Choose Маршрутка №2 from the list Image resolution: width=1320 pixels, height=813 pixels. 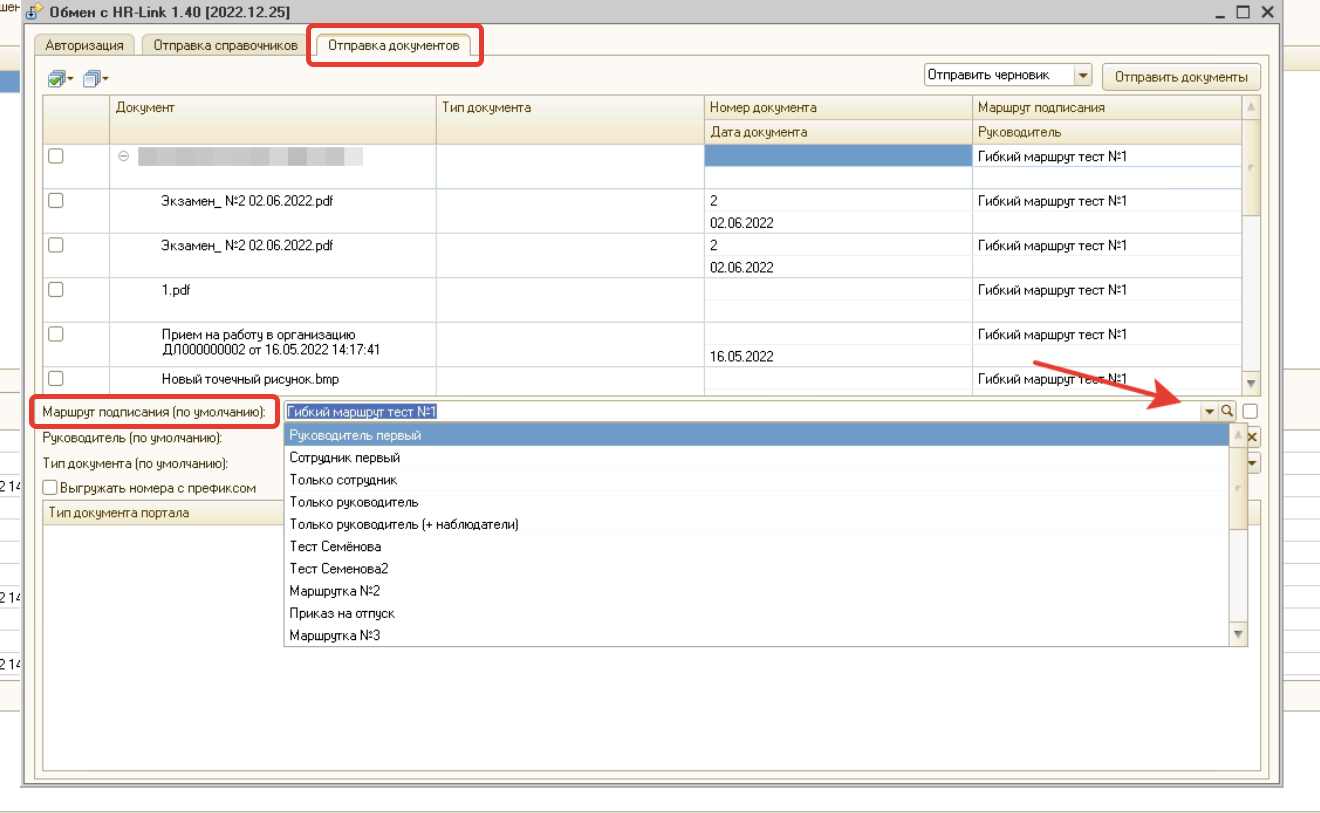[x=757, y=591]
